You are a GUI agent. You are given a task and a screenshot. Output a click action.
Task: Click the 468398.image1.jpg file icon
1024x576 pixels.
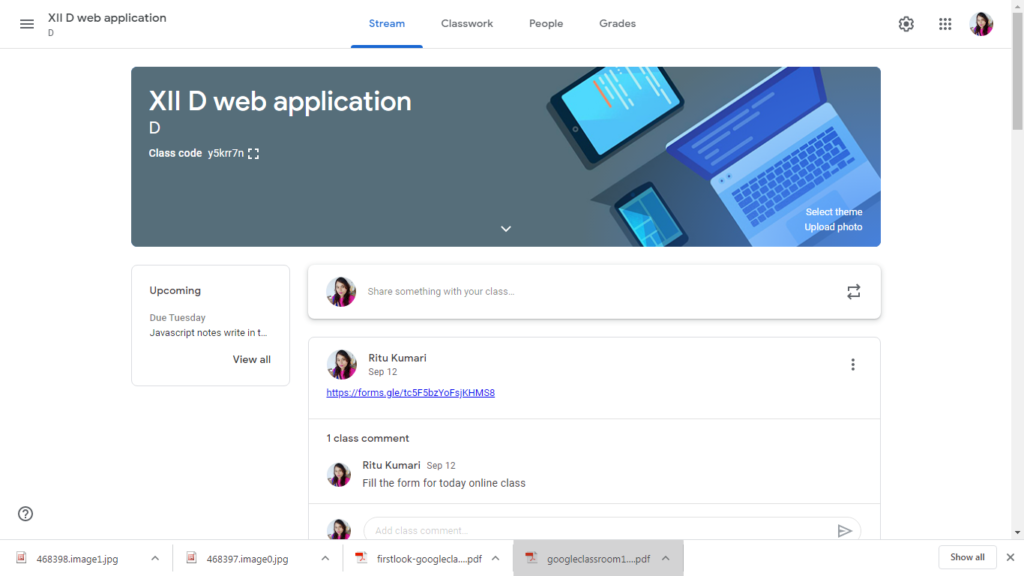point(22,558)
